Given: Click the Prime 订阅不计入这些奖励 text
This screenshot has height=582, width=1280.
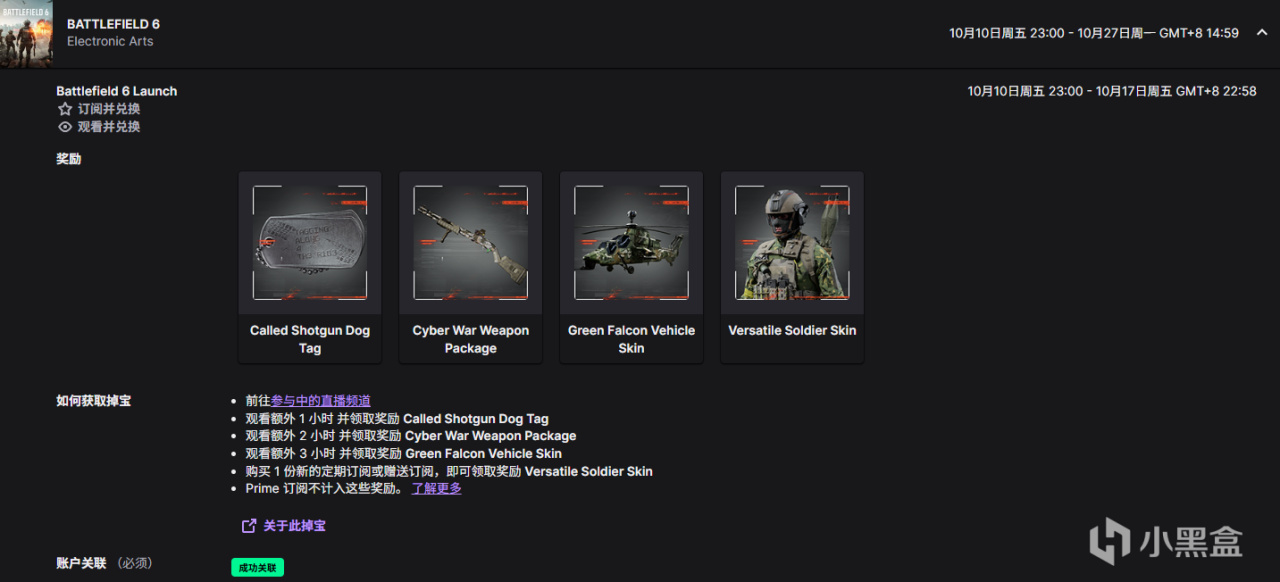Looking at the screenshot, I should coord(325,489).
